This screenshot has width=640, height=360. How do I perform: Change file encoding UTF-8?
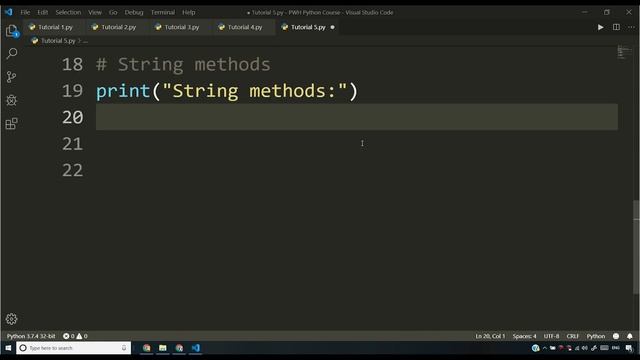[x=551, y=336]
